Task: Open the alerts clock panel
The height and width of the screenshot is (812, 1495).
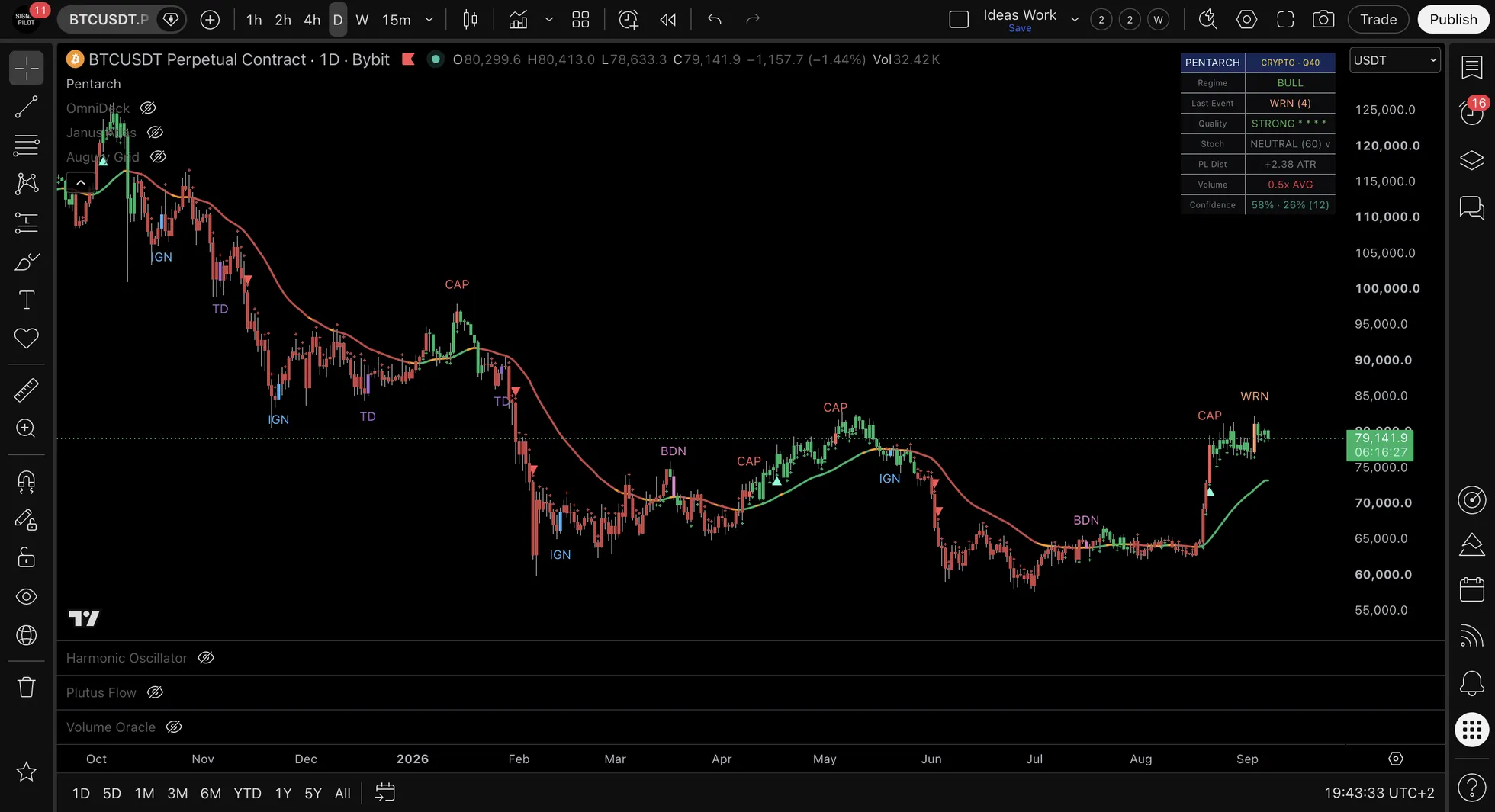Action: 1471,113
